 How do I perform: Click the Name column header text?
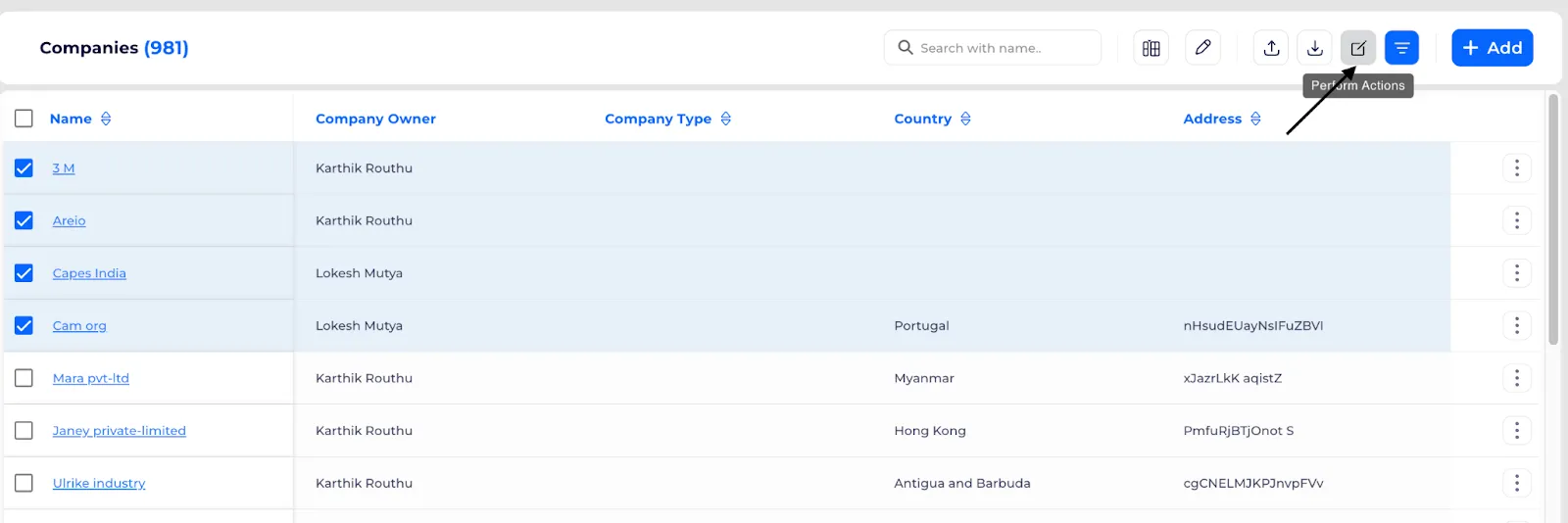click(x=71, y=119)
